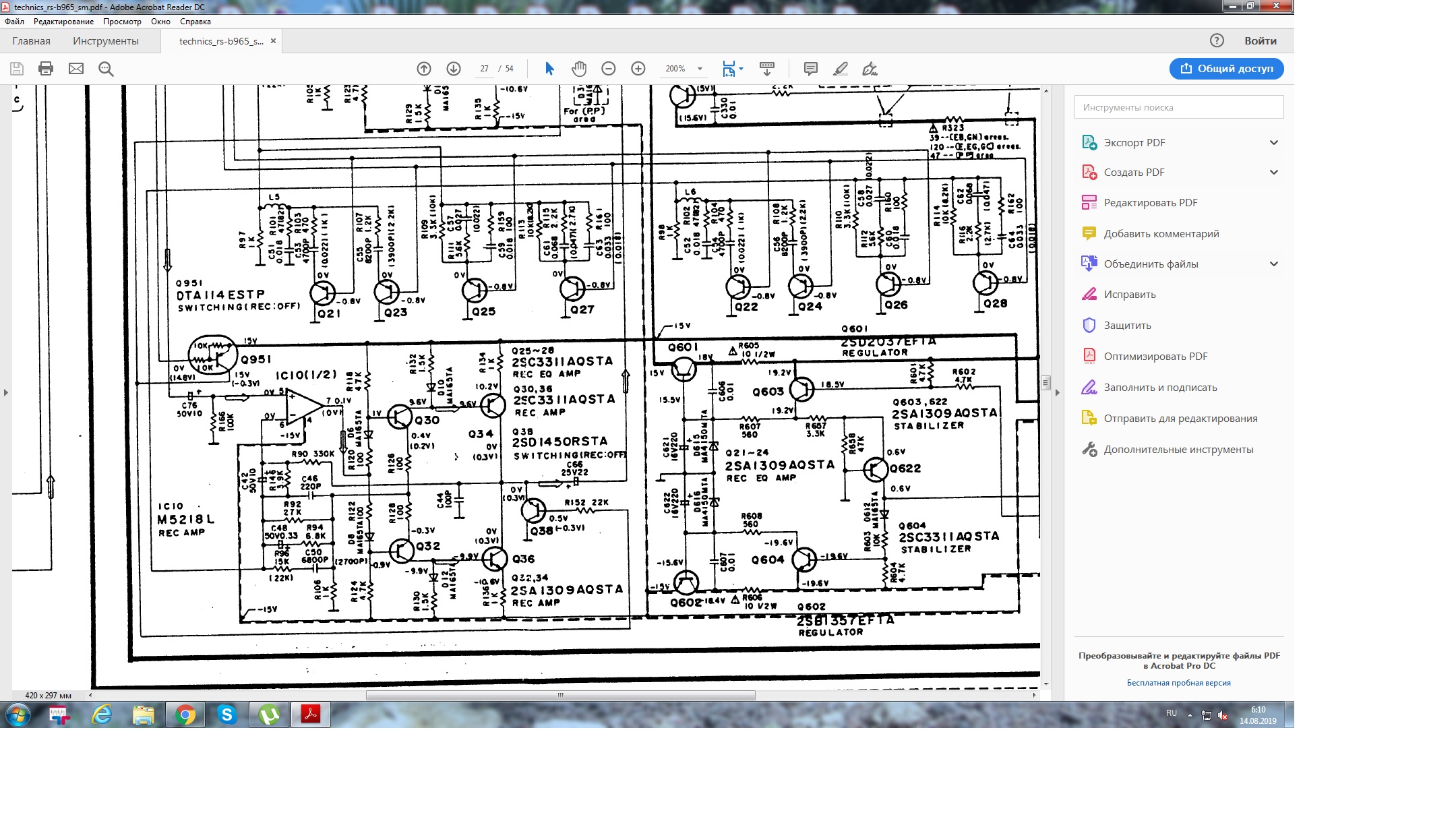Click the Инструменты поиска search field

[1178, 107]
